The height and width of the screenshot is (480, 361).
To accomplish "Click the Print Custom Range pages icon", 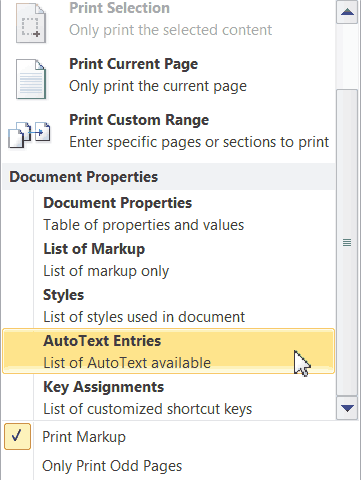I will [x=30, y=134].
